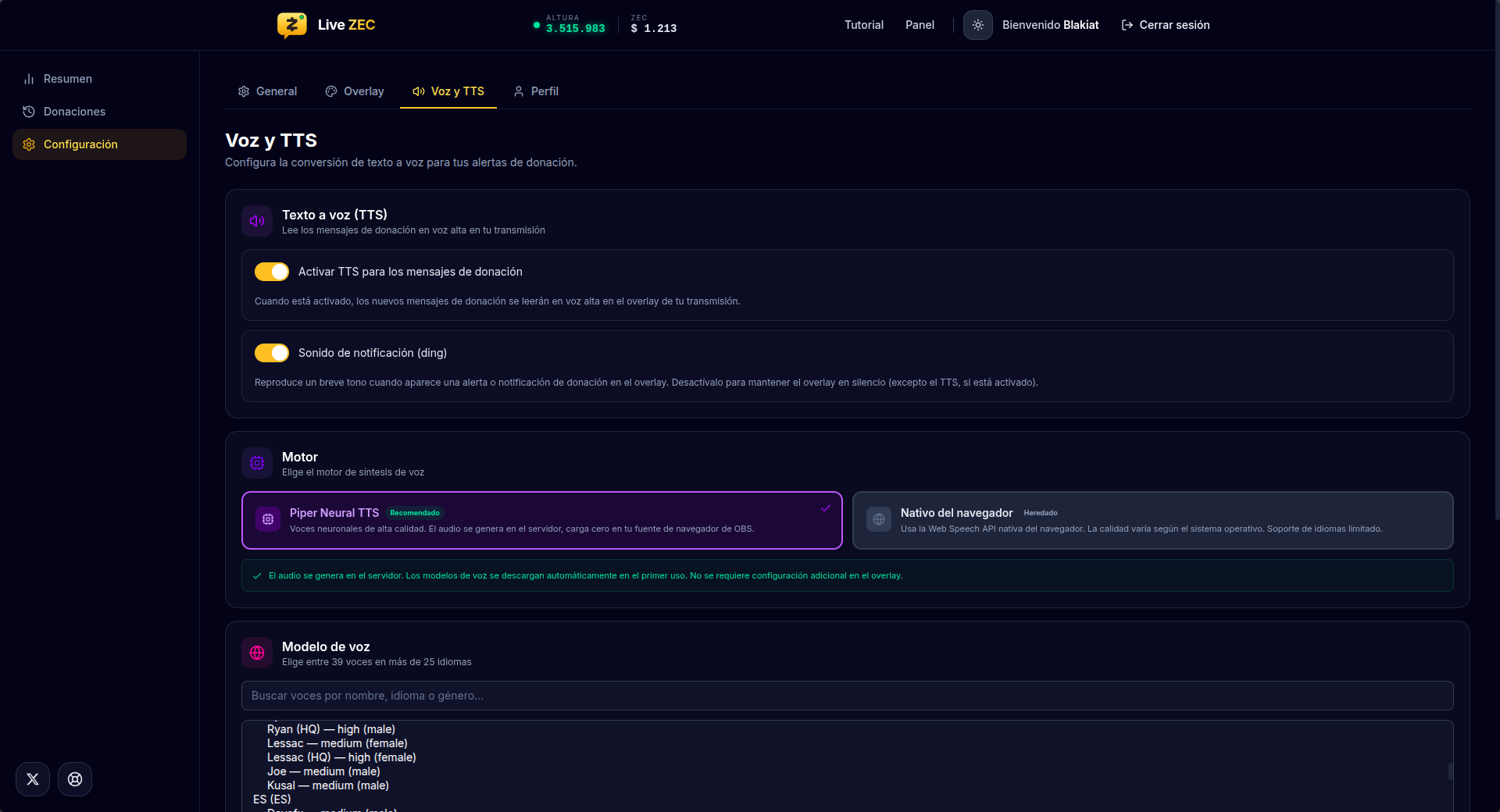Click the chip icon beside Motor heading
This screenshot has height=812, width=1500.
257,463
